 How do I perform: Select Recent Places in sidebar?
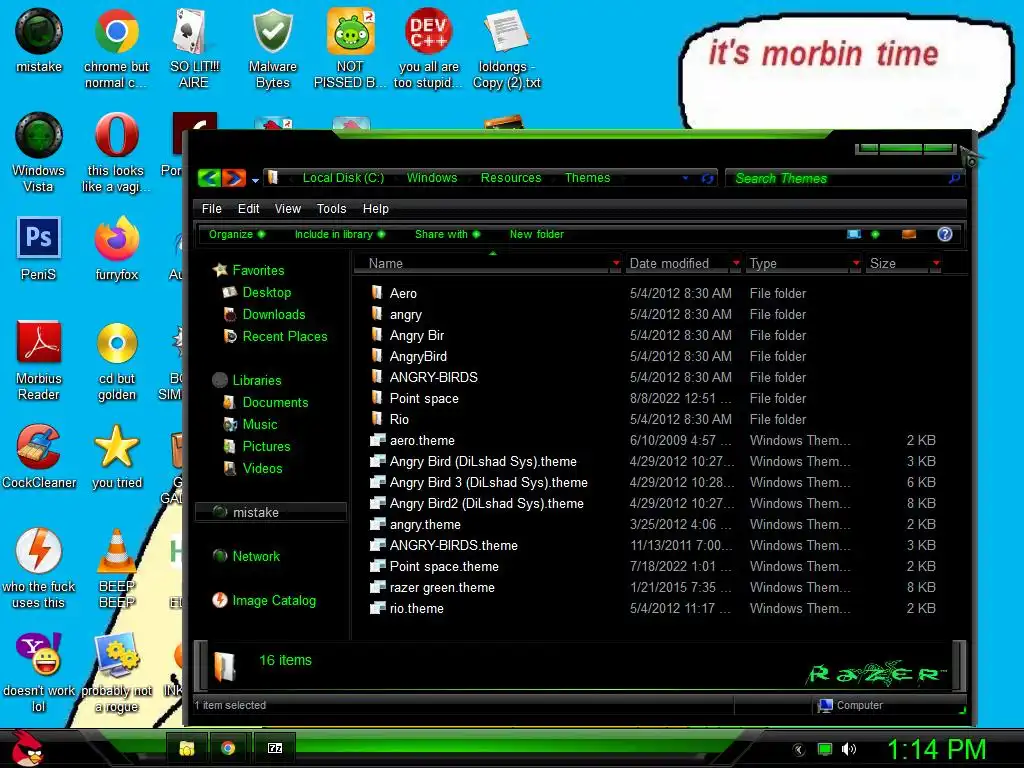274,336
